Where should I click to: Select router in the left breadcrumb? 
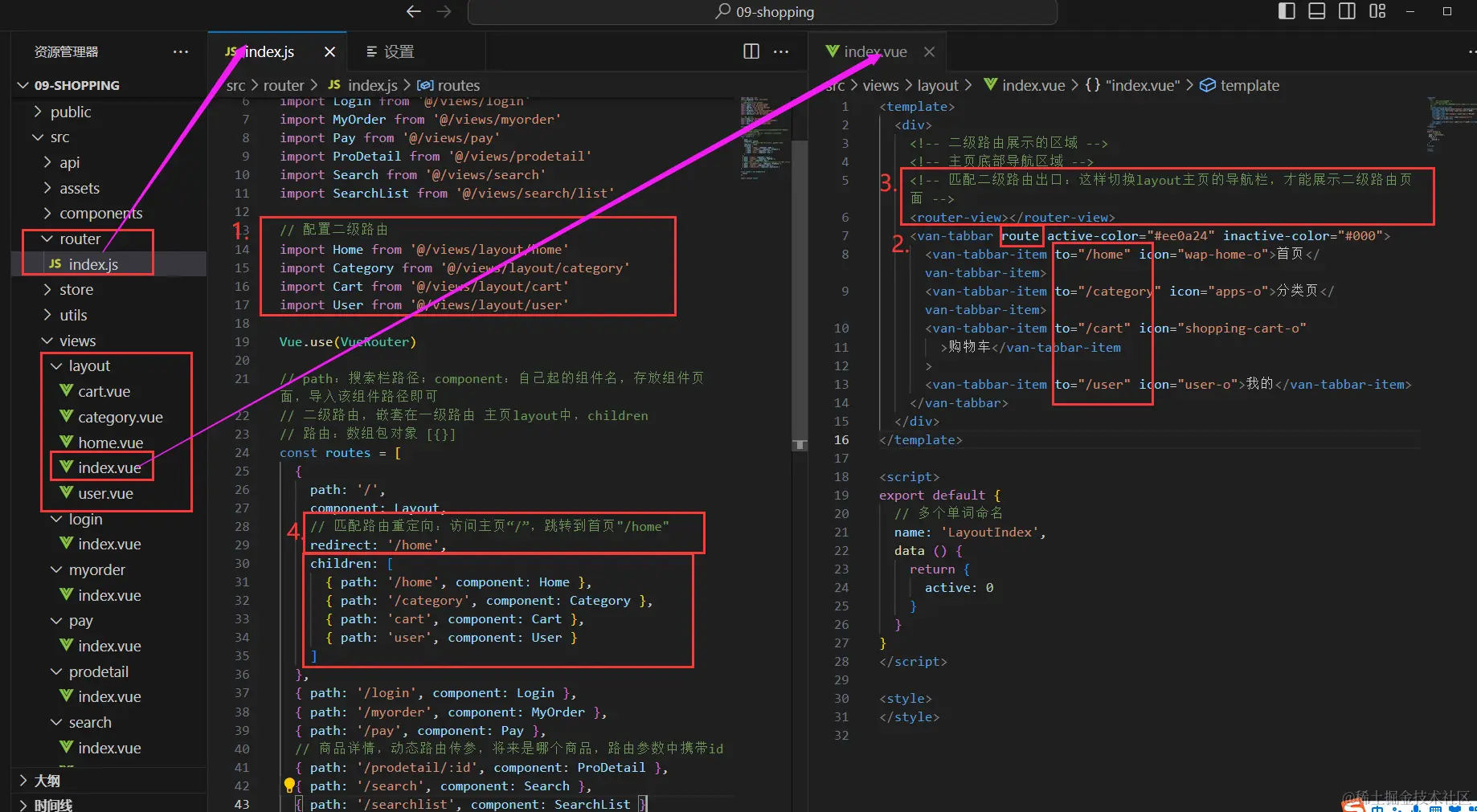(x=284, y=85)
